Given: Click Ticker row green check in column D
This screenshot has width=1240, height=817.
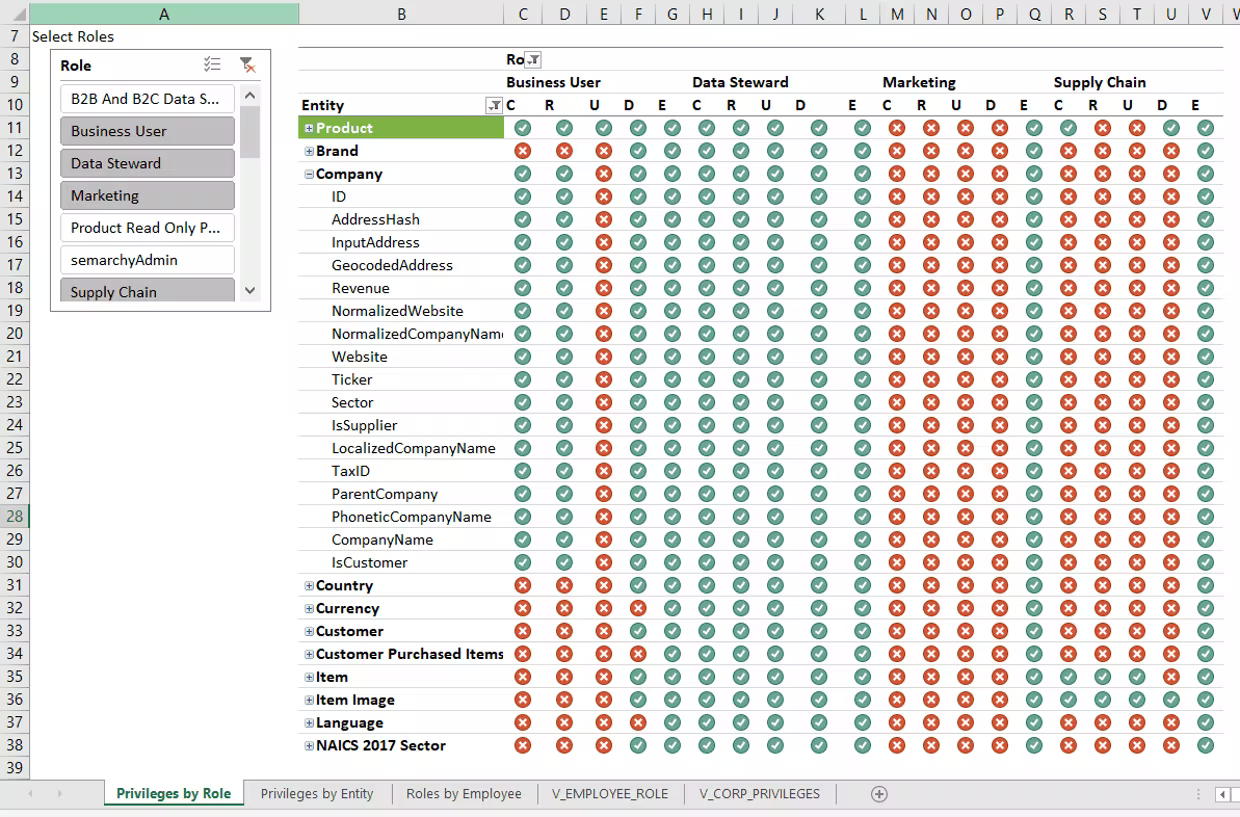Looking at the screenshot, I should tap(564, 380).
